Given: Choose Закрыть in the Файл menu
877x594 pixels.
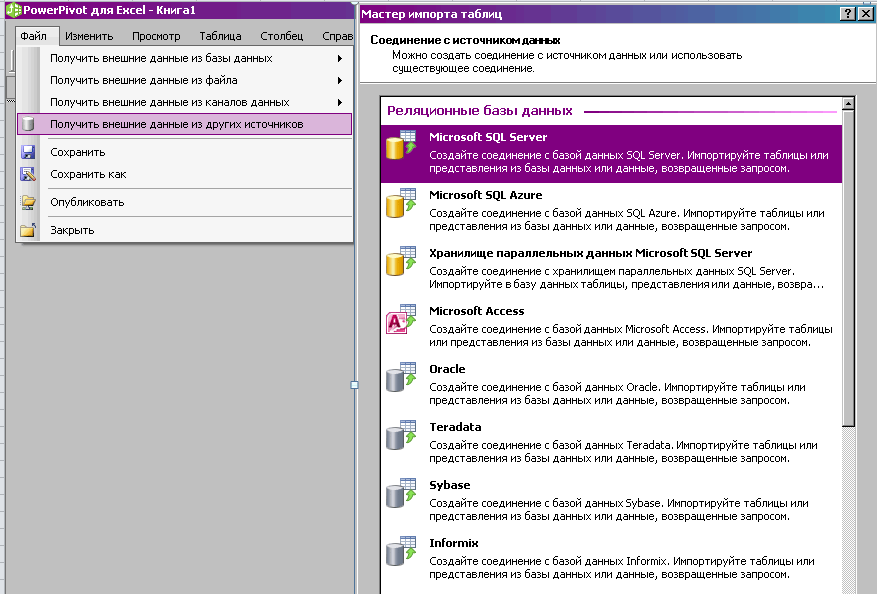Looking at the screenshot, I should point(185,230).
